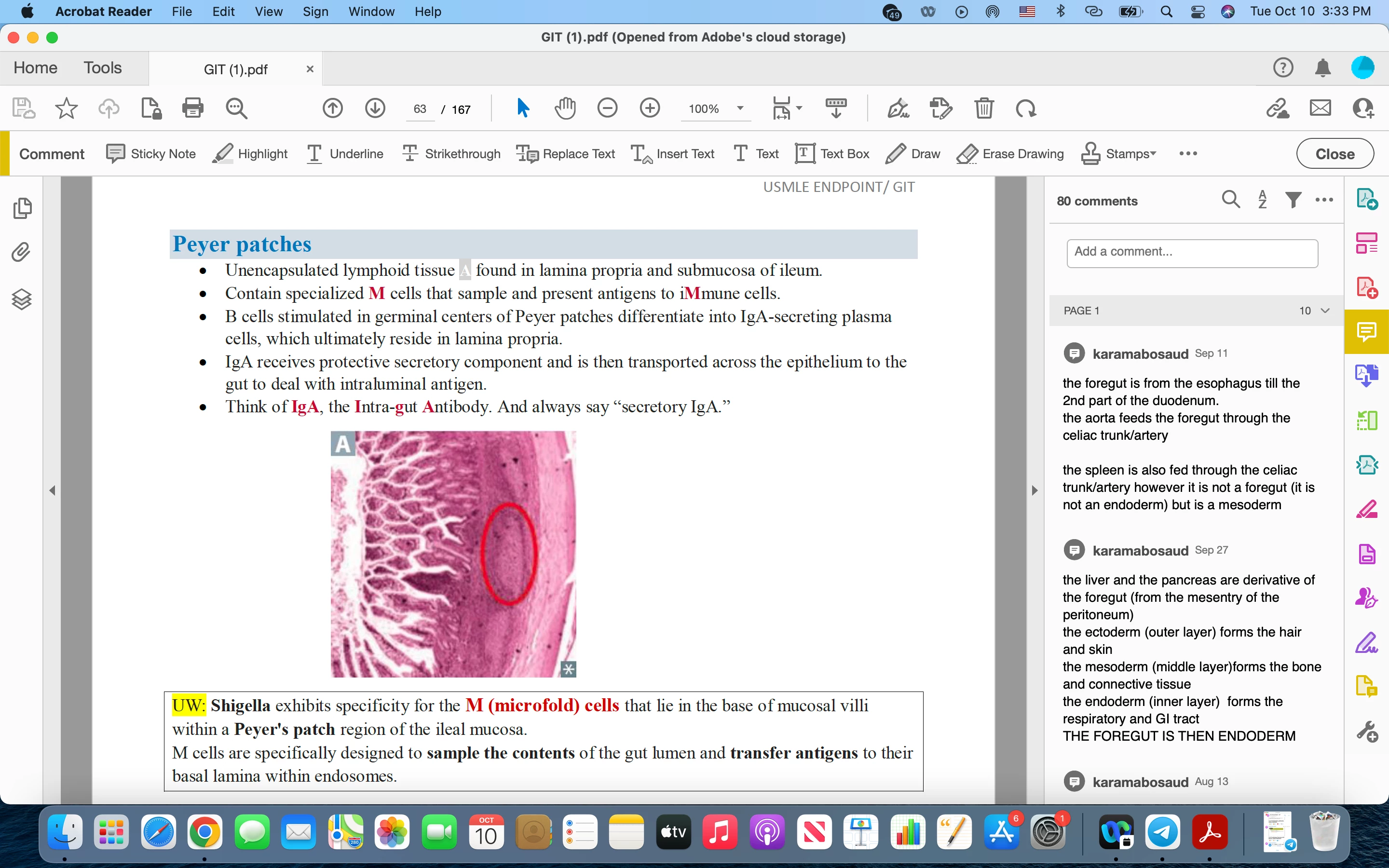Image resolution: width=1389 pixels, height=868 pixels.
Task: Open the Stamps dropdown menu
Action: point(1119,154)
